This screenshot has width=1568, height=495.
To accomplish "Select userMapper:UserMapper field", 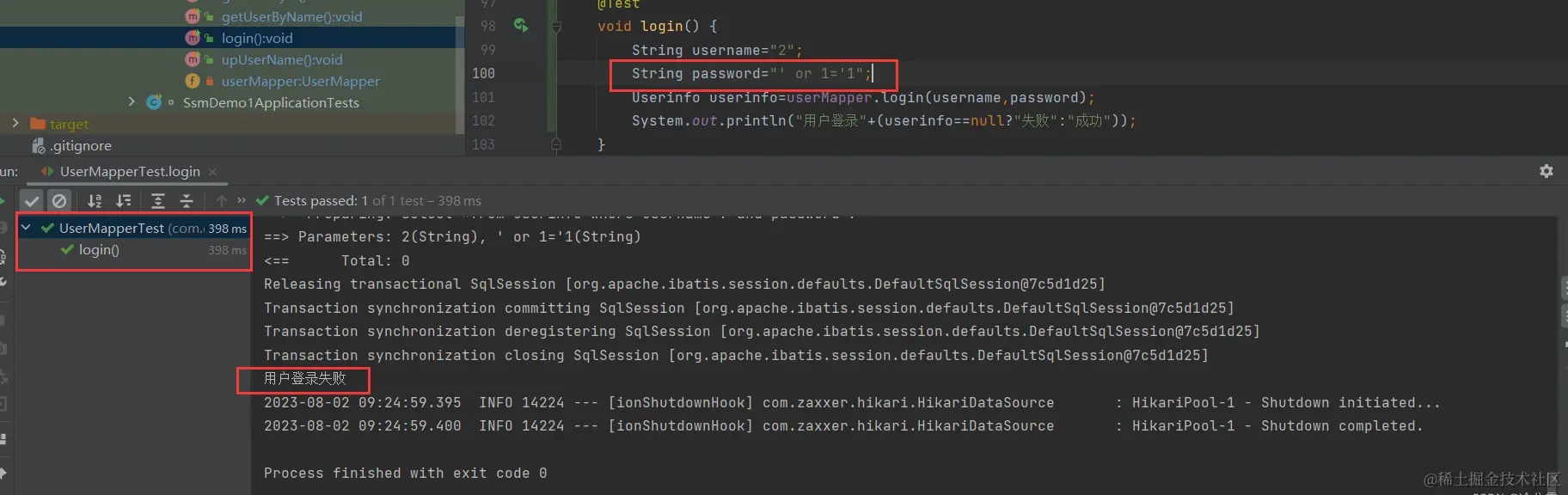I will (300, 81).
